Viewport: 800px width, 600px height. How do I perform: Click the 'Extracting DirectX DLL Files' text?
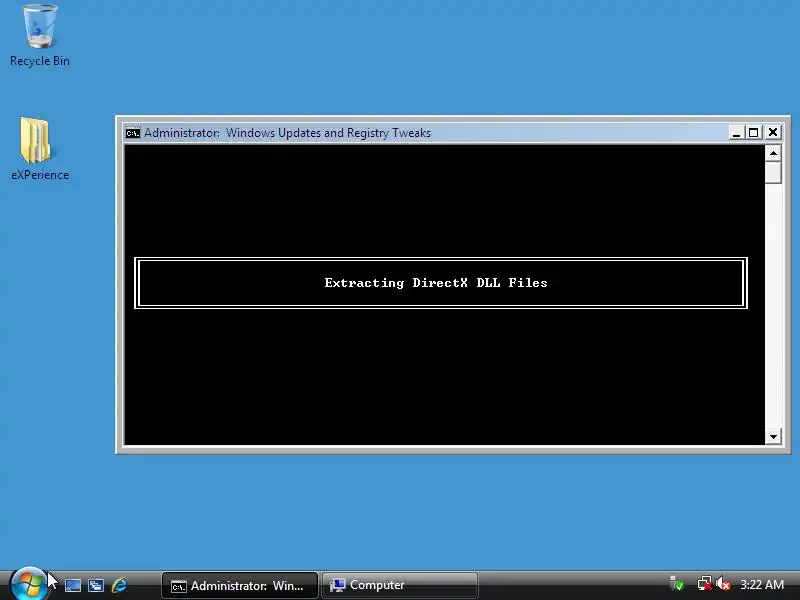pyautogui.click(x=436, y=283)
